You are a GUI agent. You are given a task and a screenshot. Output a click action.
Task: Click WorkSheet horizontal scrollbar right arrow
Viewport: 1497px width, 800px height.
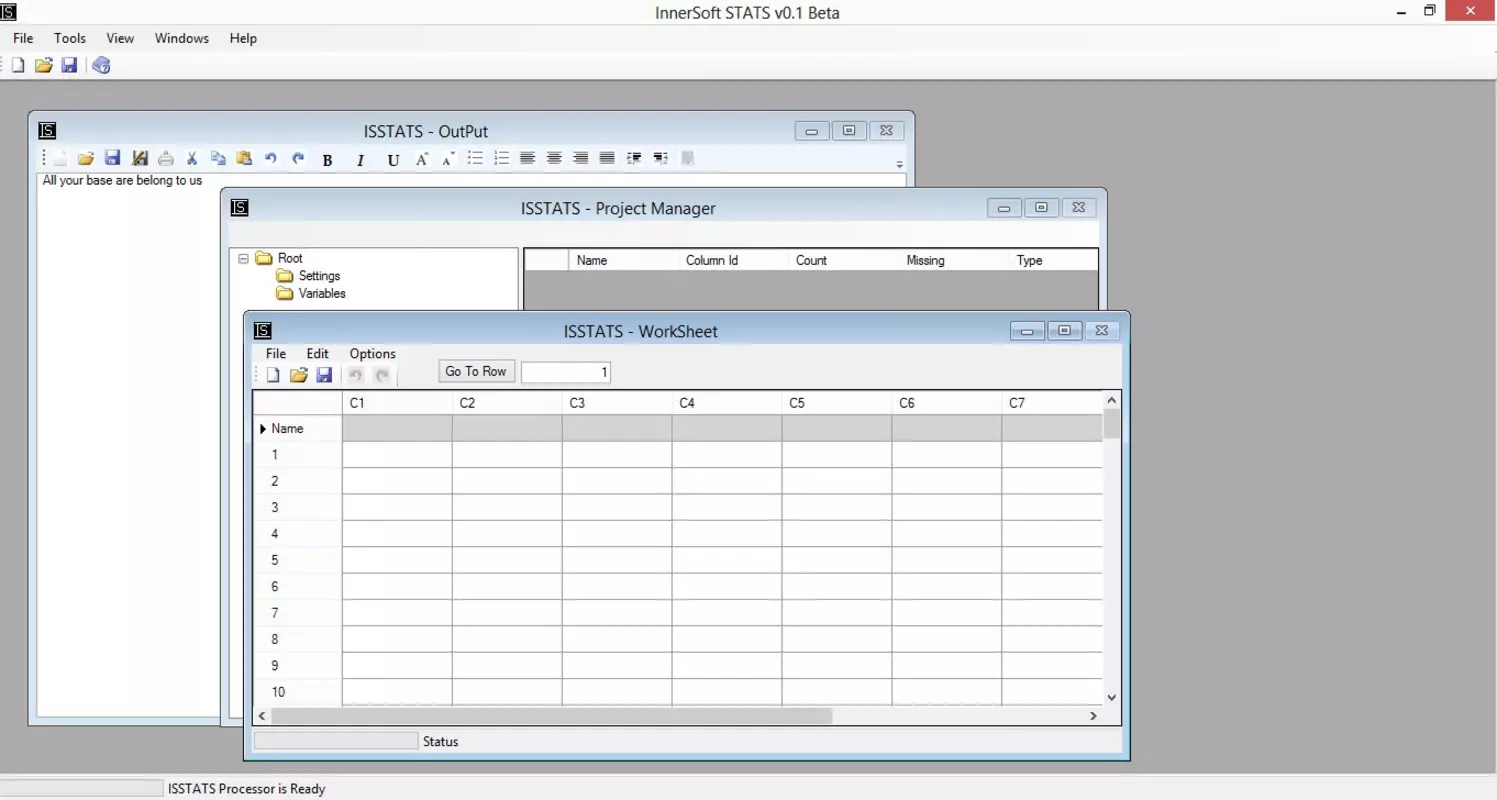tap(1093, 716)
